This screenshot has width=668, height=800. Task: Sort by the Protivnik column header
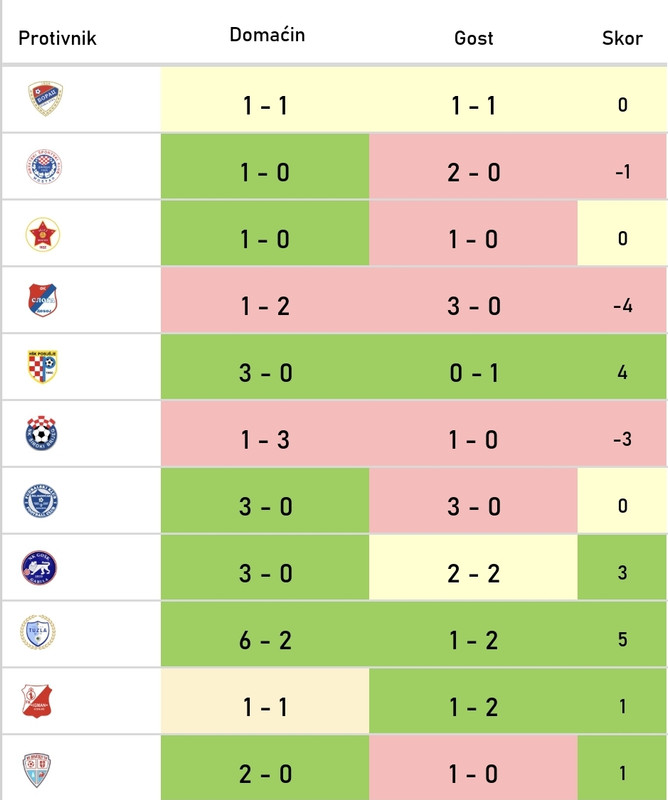tap(57, 38)
